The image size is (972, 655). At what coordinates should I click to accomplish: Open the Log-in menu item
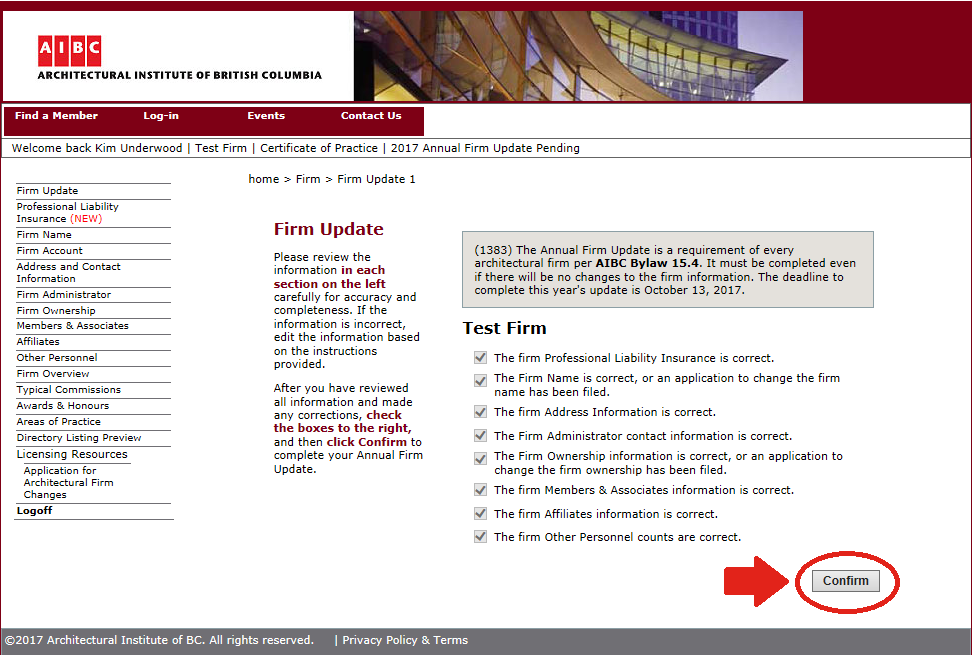click(160, 116)
